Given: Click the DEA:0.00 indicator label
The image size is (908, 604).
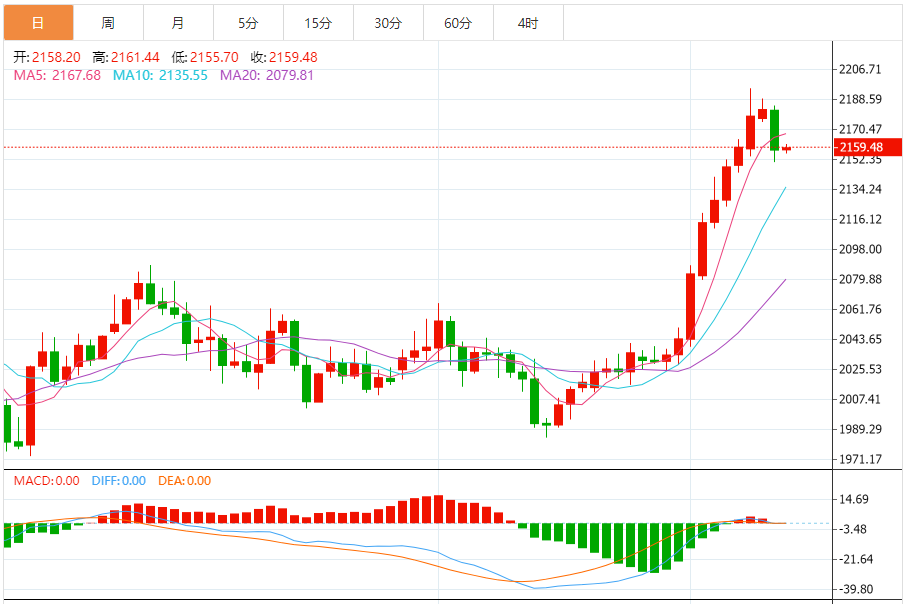Looking at the screenshot, I should pos(185,481).
